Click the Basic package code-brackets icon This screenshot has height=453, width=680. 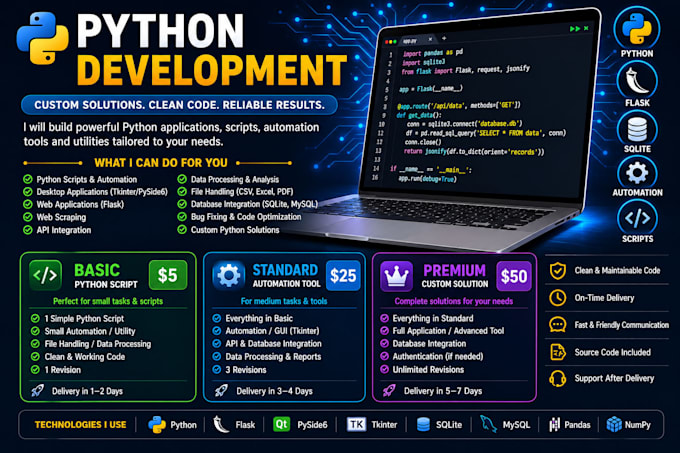click(46, 275)
